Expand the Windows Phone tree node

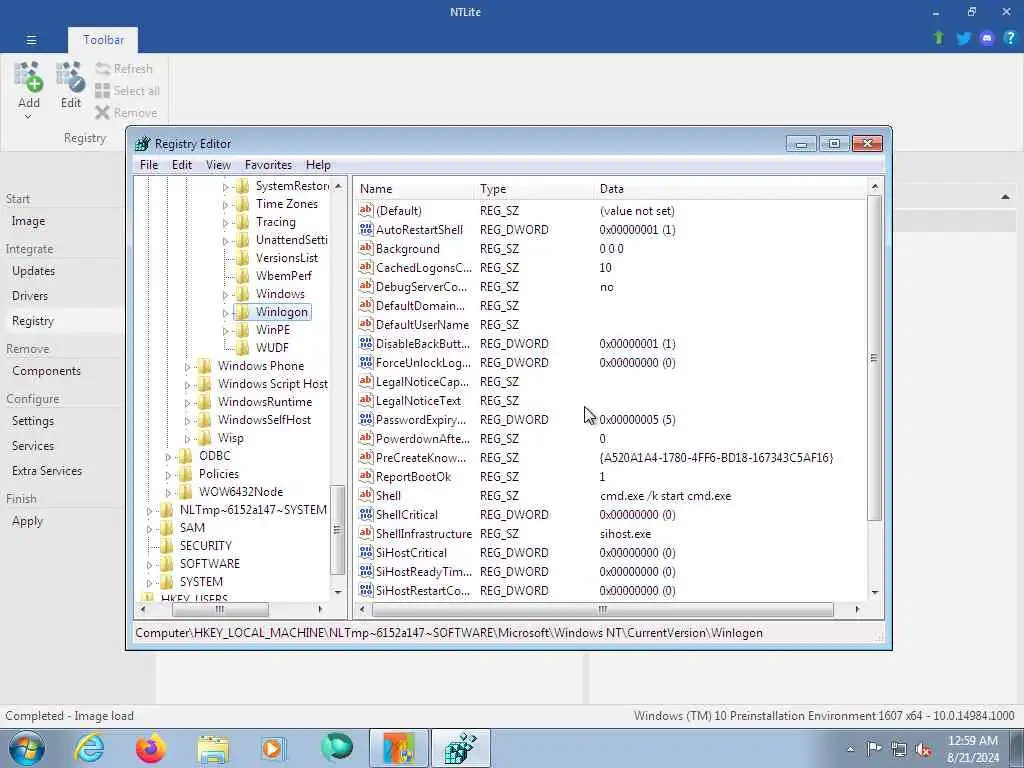click(187, 367)
